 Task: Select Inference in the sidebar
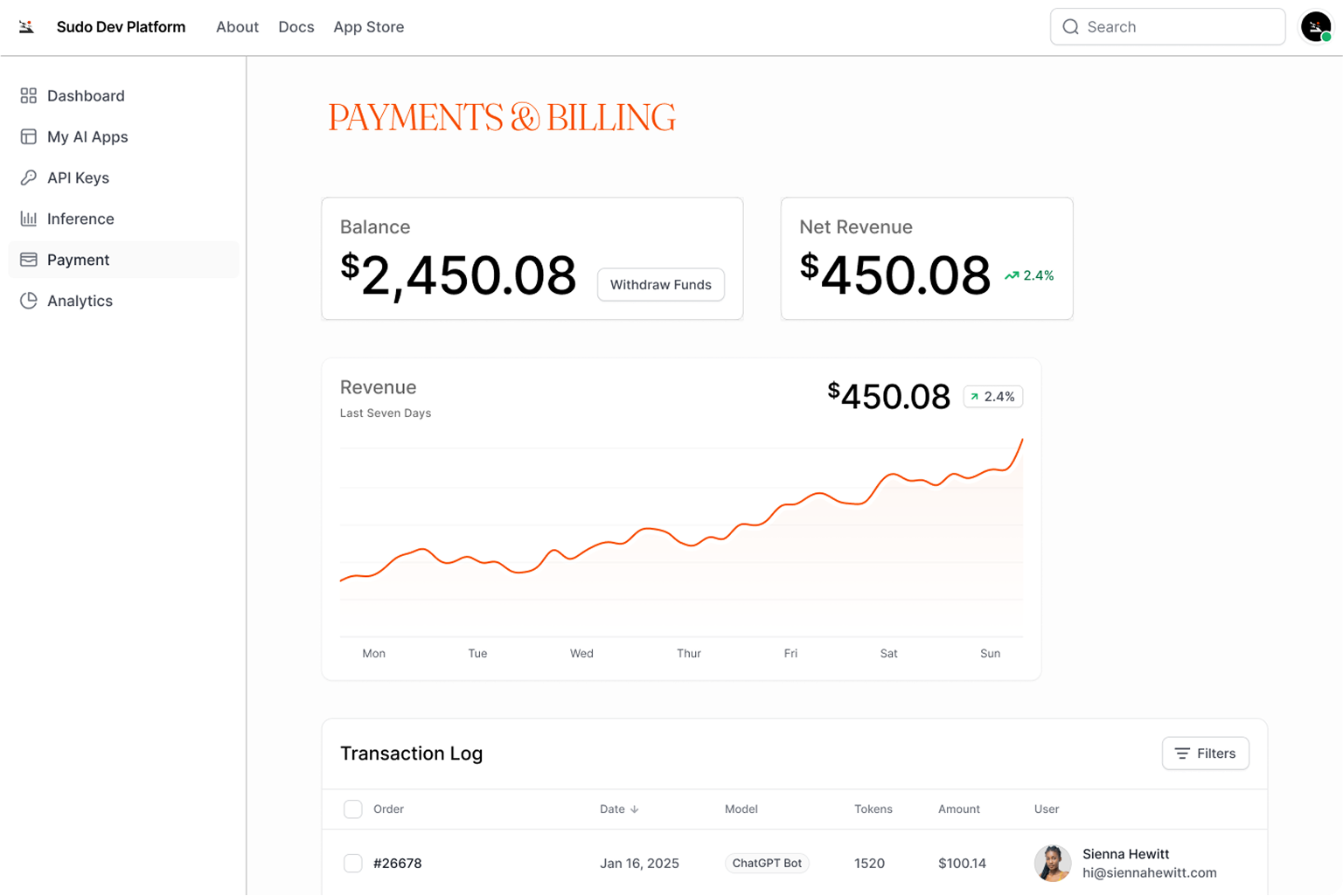pyautogui.click(x=123, y=219)
